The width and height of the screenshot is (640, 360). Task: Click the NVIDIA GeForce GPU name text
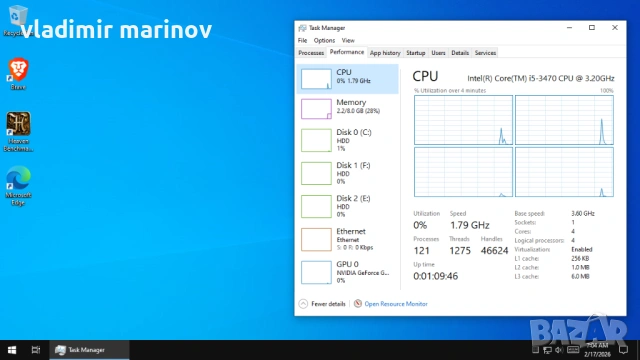tap(362, 273)
